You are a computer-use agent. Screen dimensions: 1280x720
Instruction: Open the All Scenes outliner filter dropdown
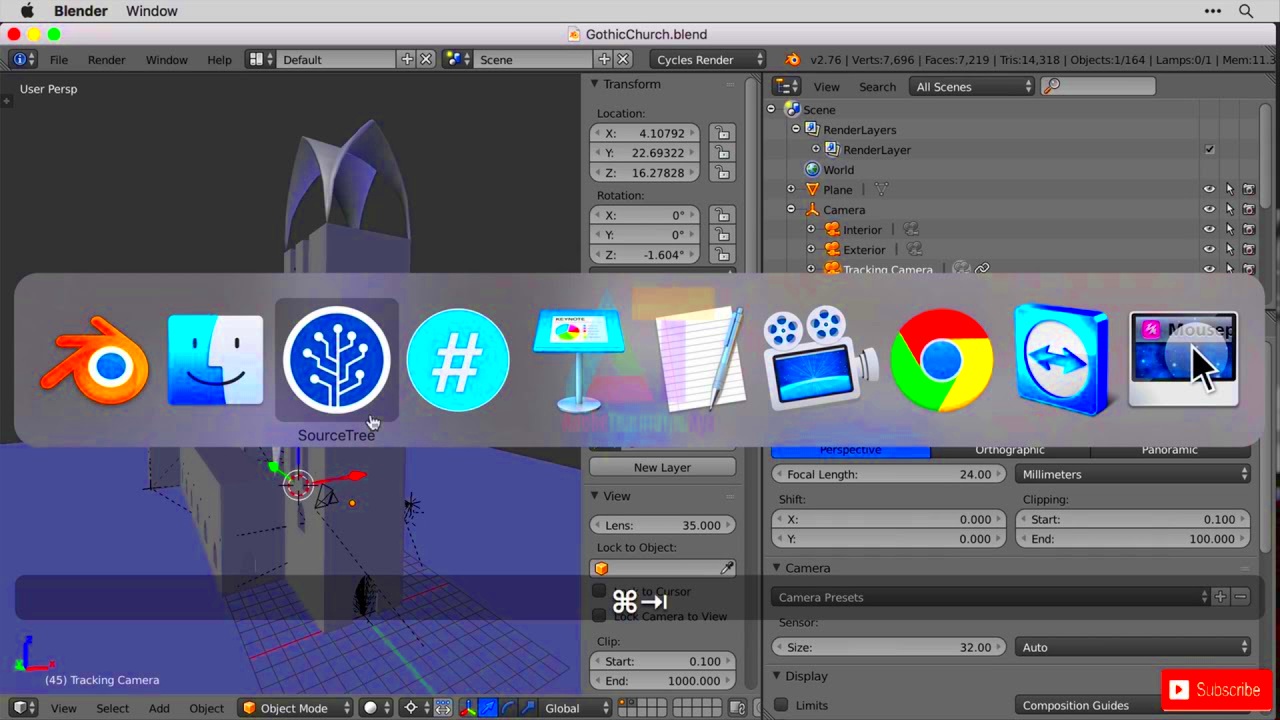pyautogui.click(x=972, y=87)
